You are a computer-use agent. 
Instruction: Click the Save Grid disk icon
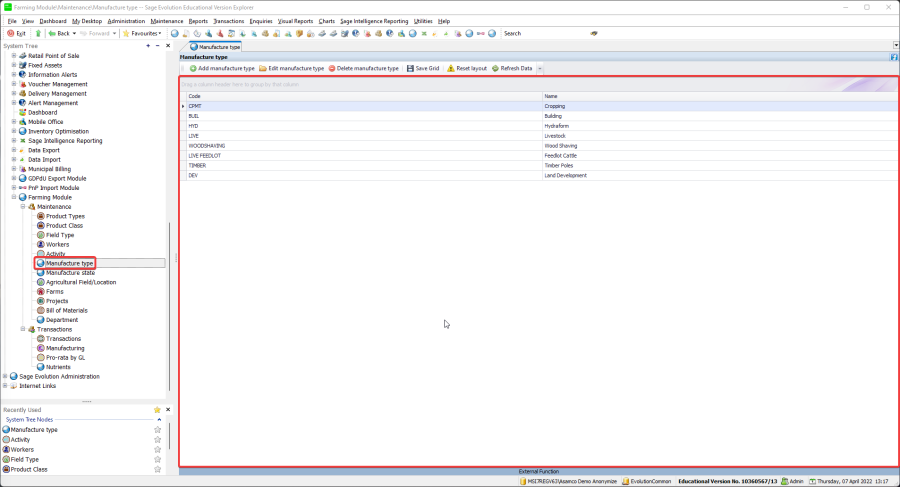coord(410,68)
